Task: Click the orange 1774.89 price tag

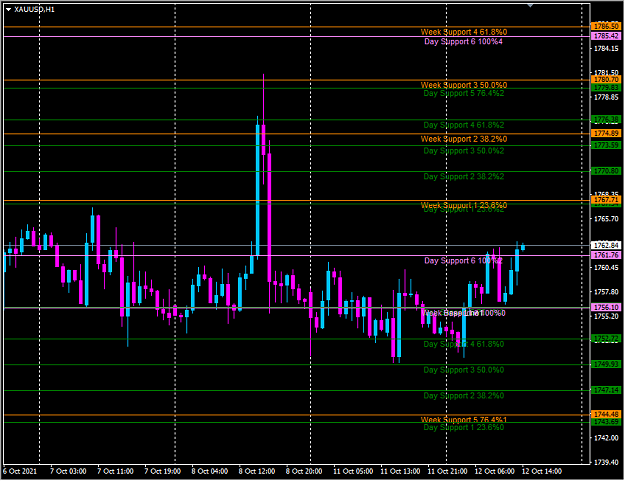Action: [606, 133]
